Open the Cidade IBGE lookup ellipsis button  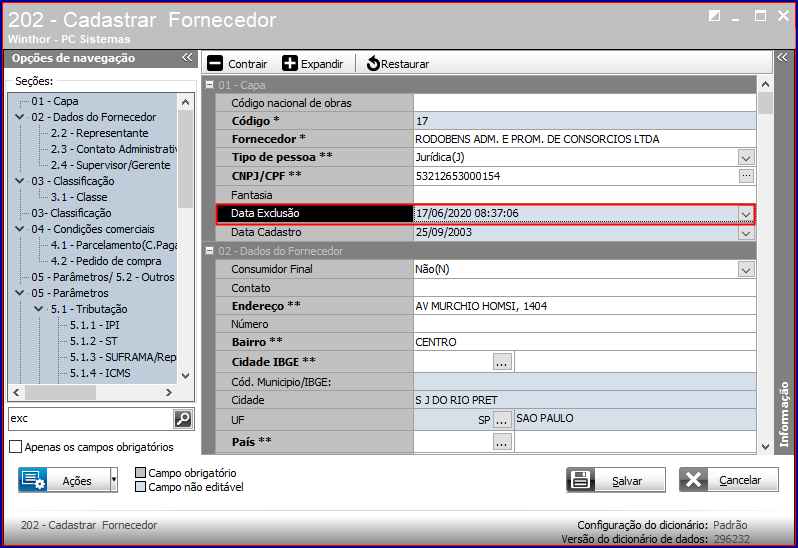point(502,362)
